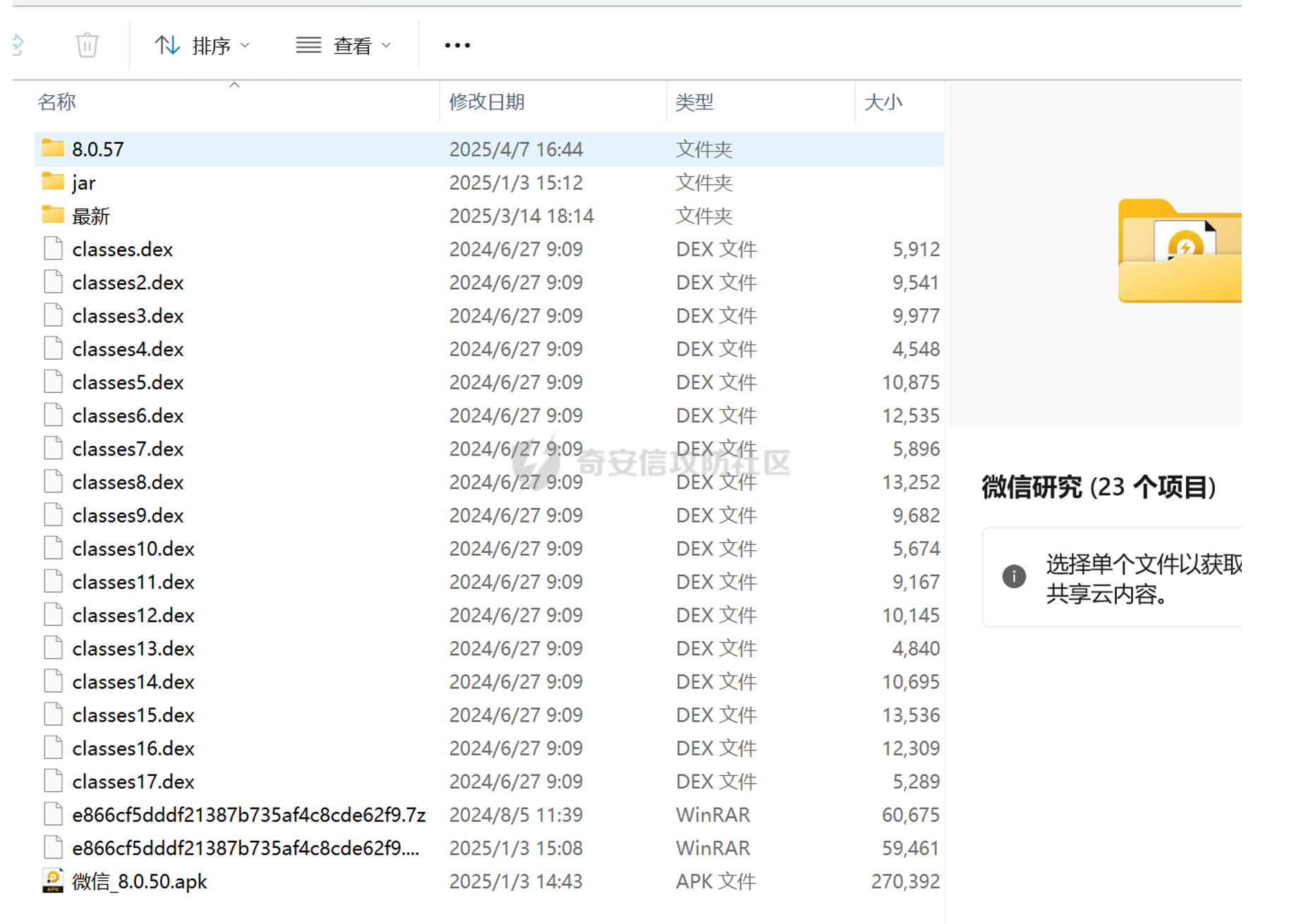Sort by 修改日期 column header
1306x924 pixels.
[487, 102]
